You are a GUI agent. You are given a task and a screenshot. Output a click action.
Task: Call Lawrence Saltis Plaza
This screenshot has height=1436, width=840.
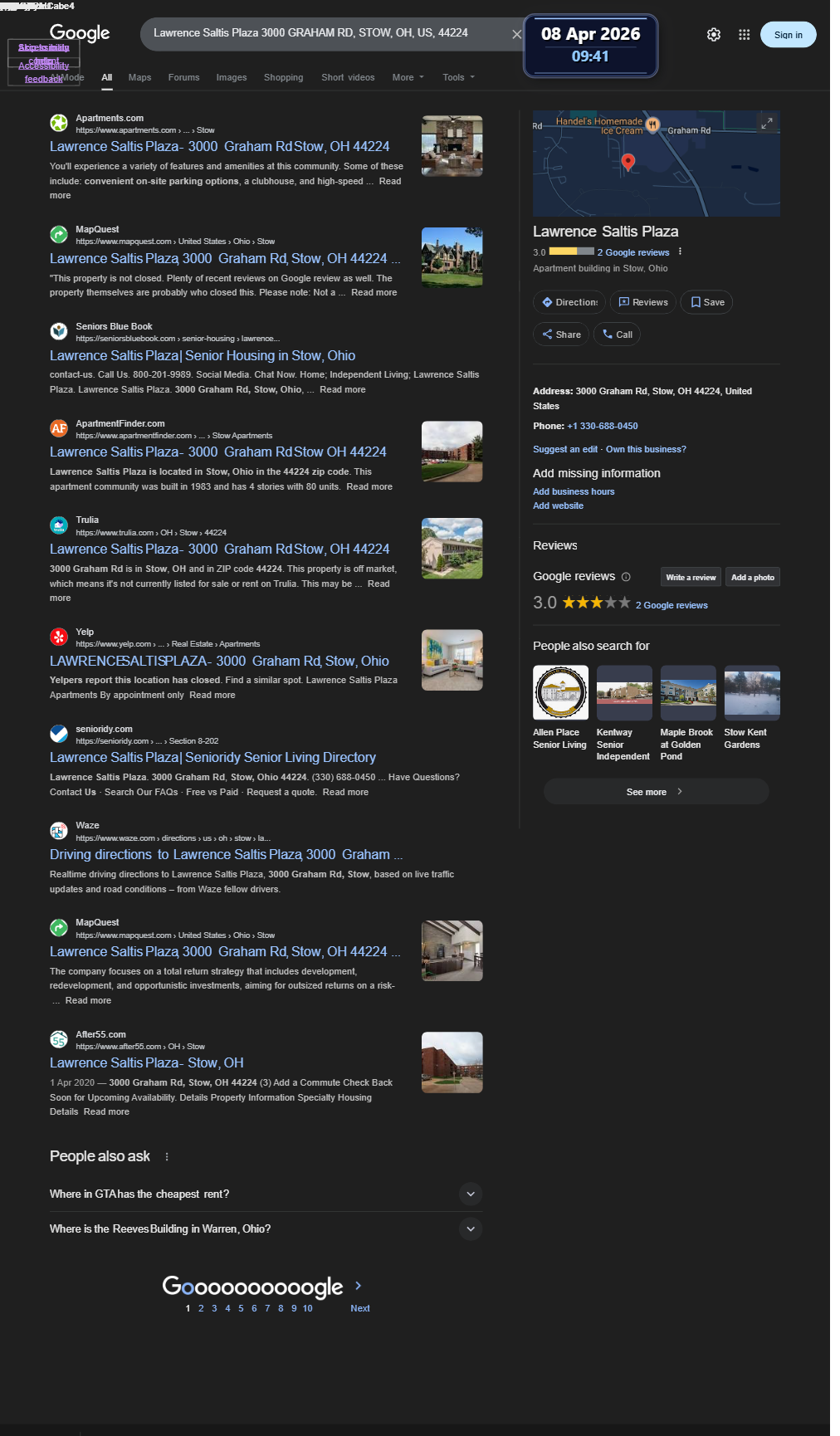click(x=618, y=335)
